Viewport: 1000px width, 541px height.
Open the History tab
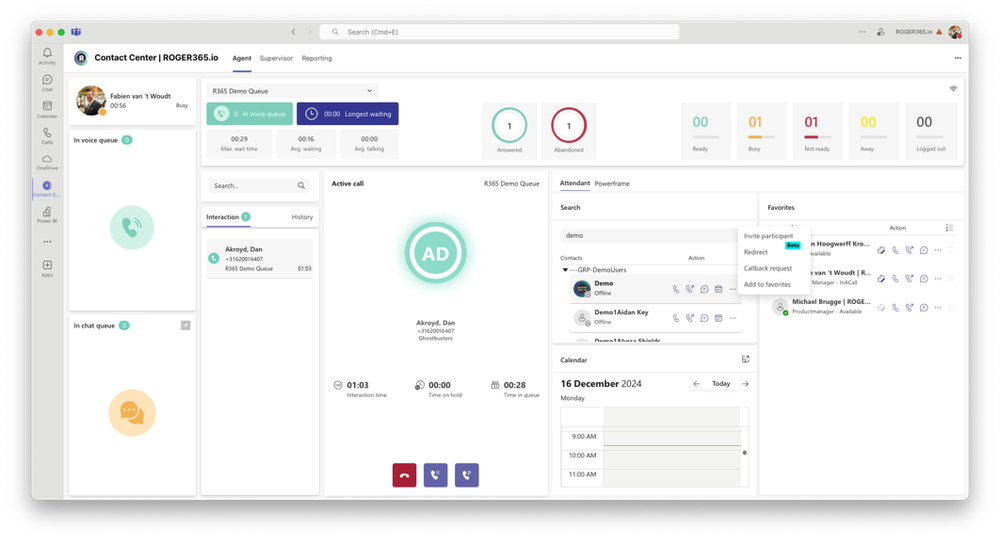pos(302,217)
